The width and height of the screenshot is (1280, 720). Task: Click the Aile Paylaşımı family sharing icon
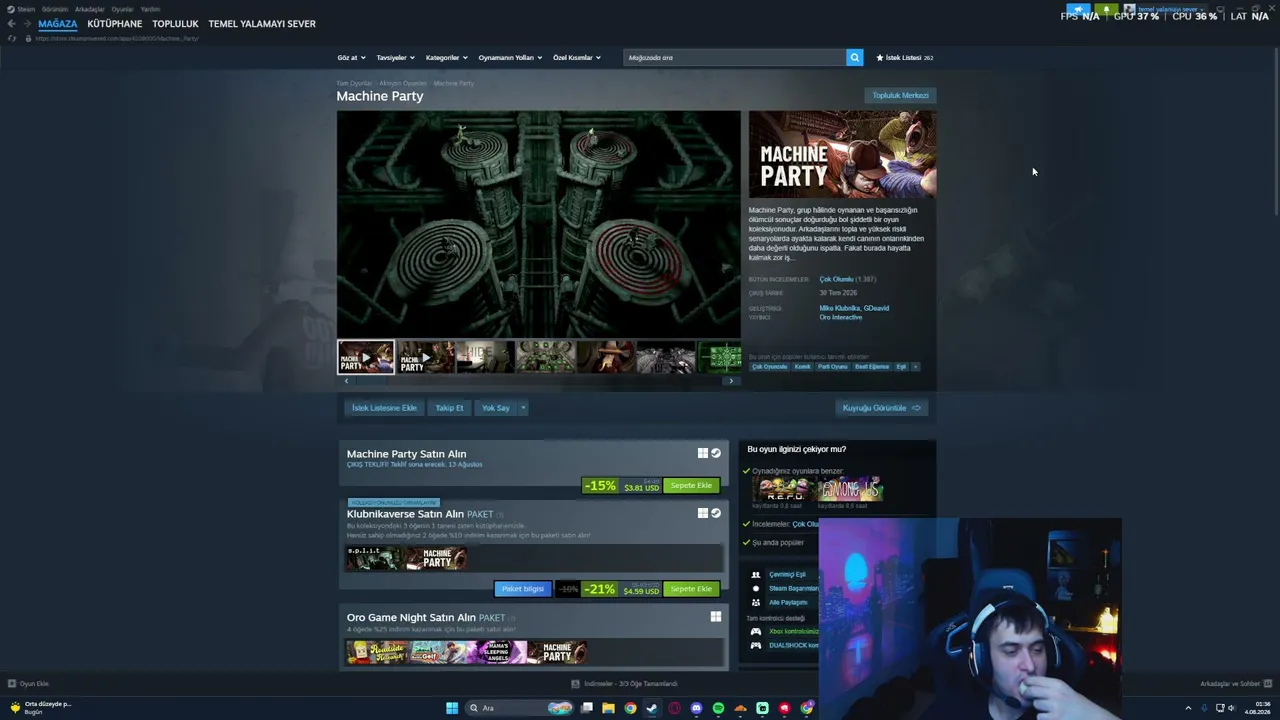756,602
